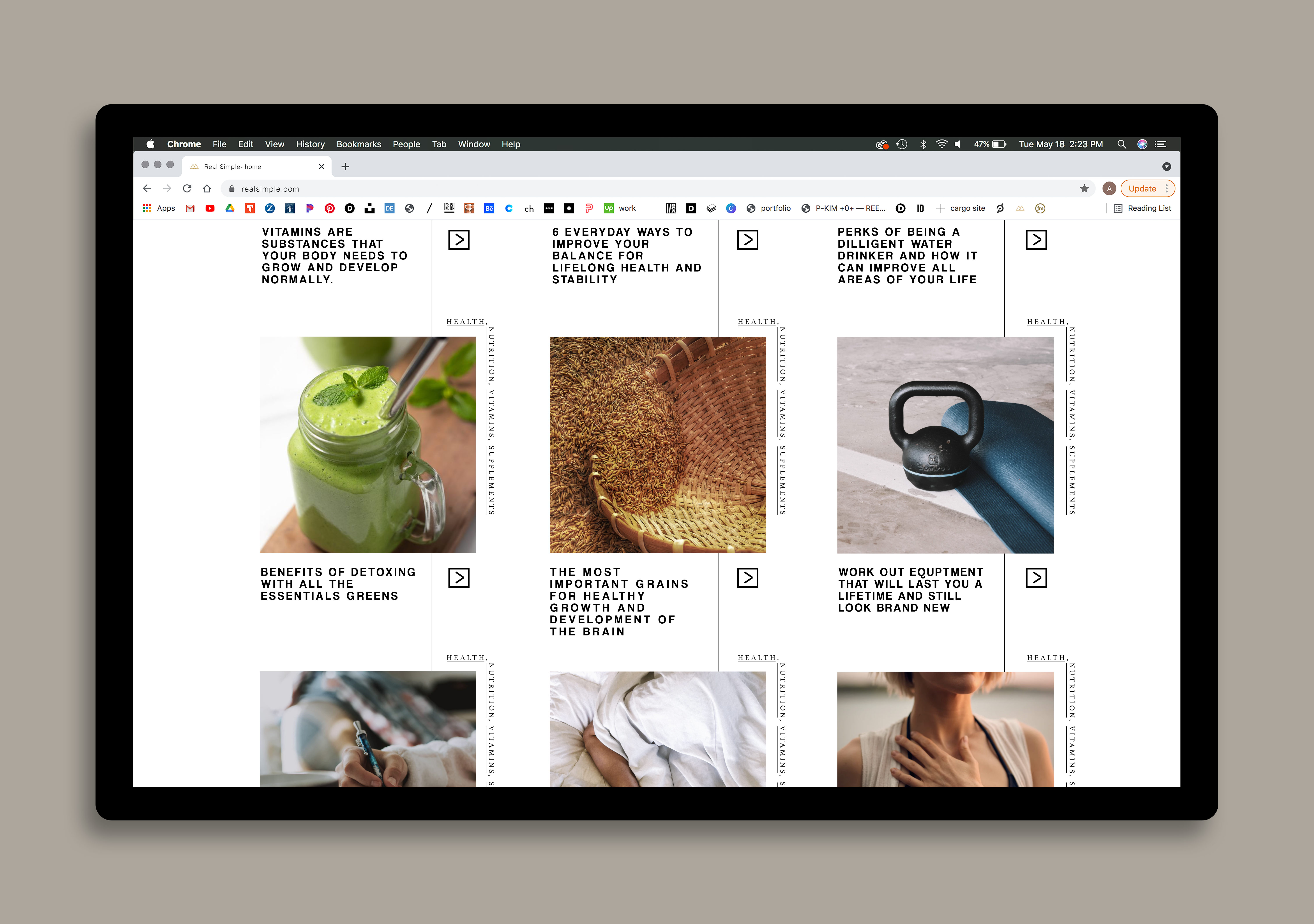1314x924 pixels.
Task: Reload the realsimple.com page
Action: pyautogui.click(x=187, y=189)
